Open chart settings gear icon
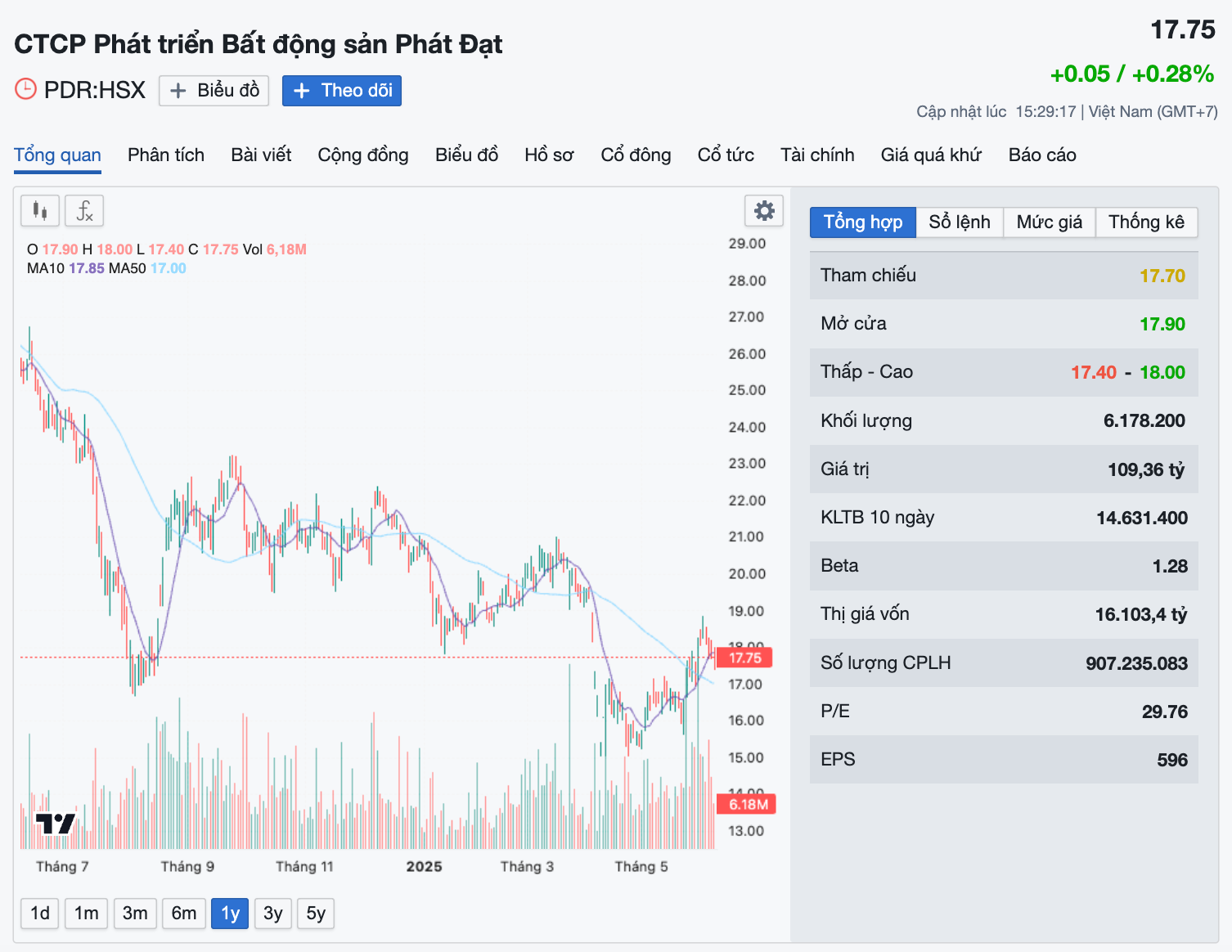Viewport: 1232px width, 952px height. (764, 211)
